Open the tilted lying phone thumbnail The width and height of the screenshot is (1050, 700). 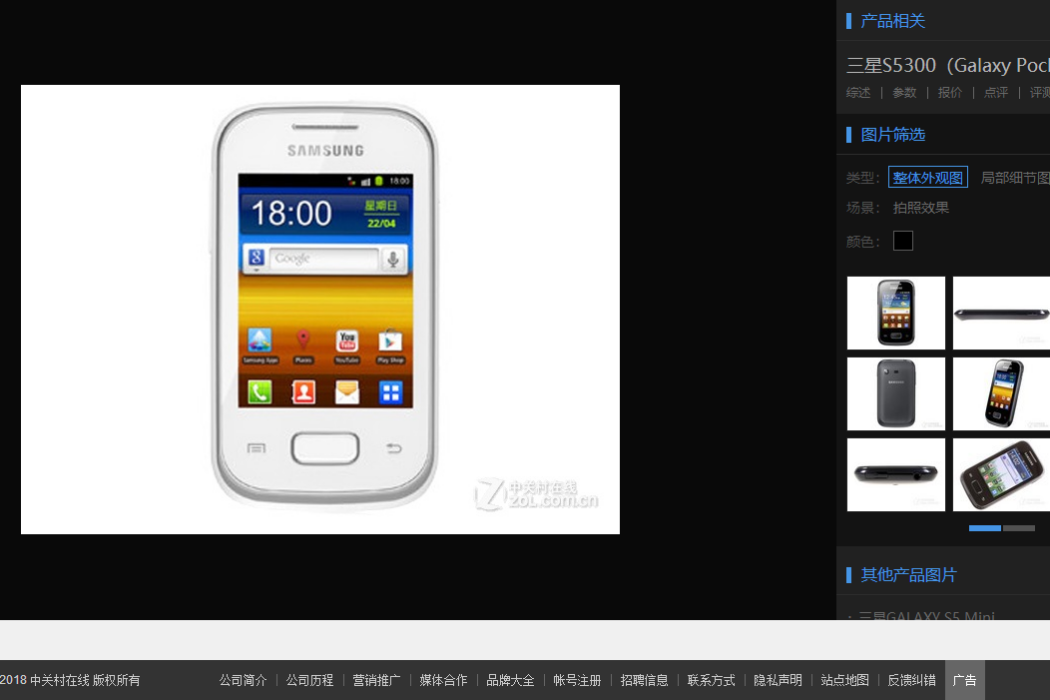coord(1001,475)
